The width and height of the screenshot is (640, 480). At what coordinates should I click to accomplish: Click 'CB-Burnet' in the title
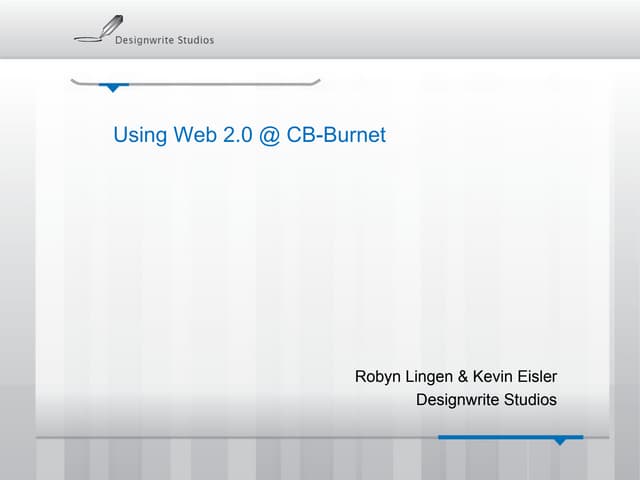point(336,135)
